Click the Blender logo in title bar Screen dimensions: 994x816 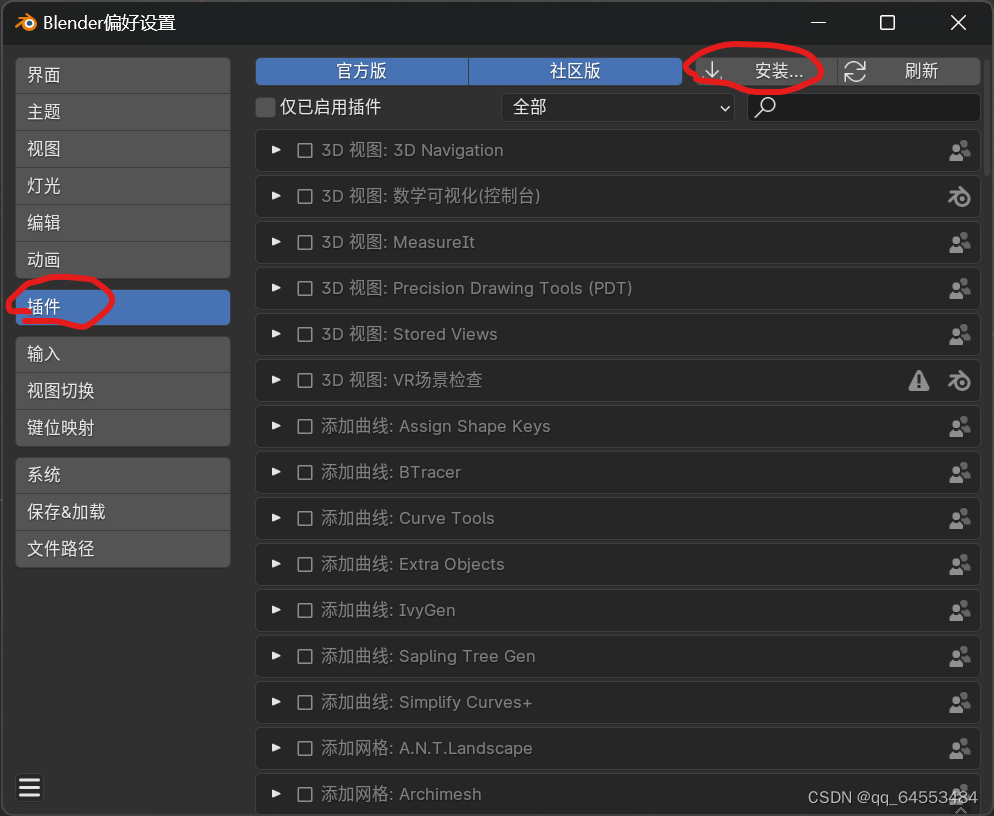coord(26,23)
